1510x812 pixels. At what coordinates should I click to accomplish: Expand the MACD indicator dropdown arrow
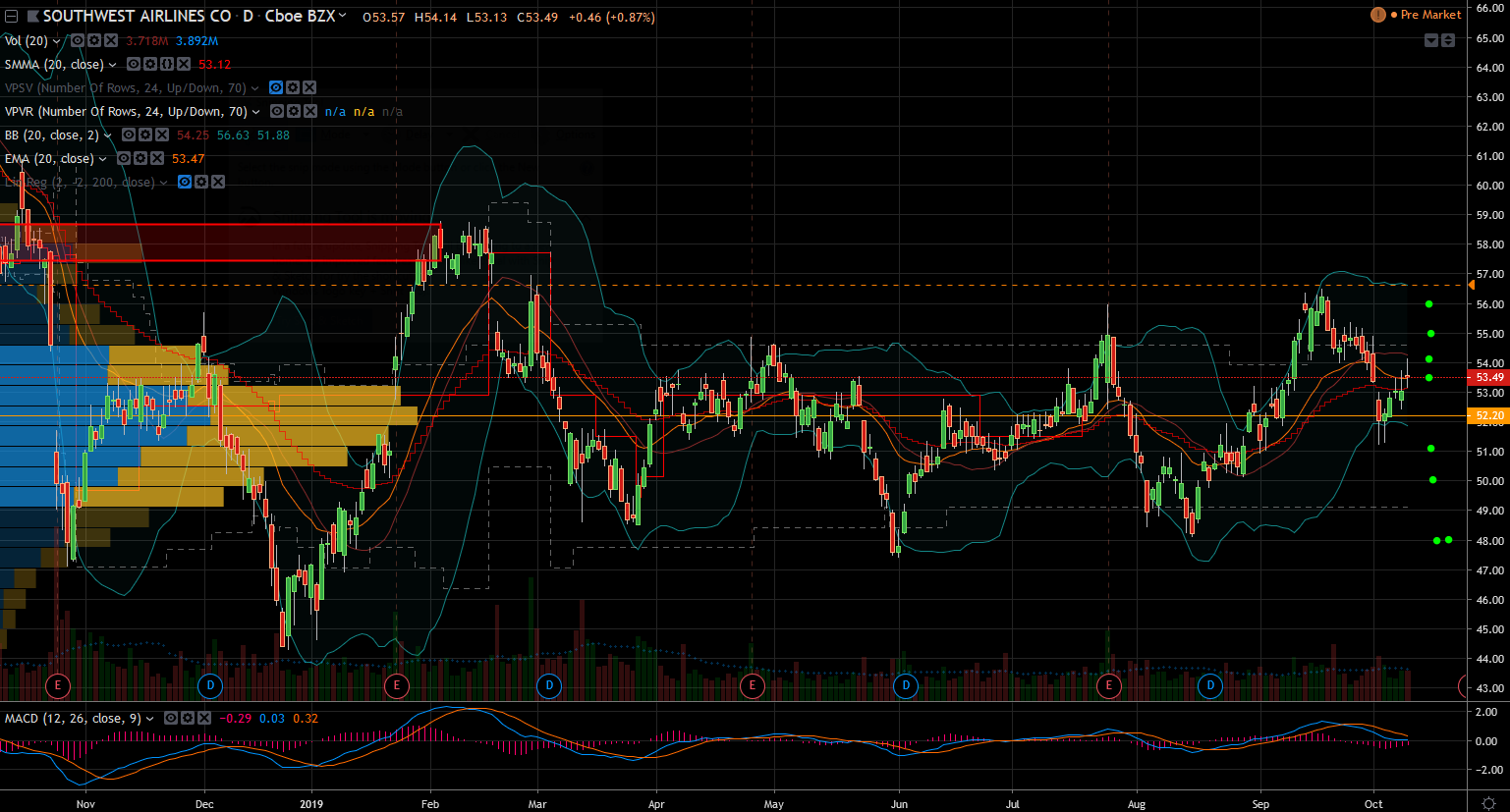(150, 719)
